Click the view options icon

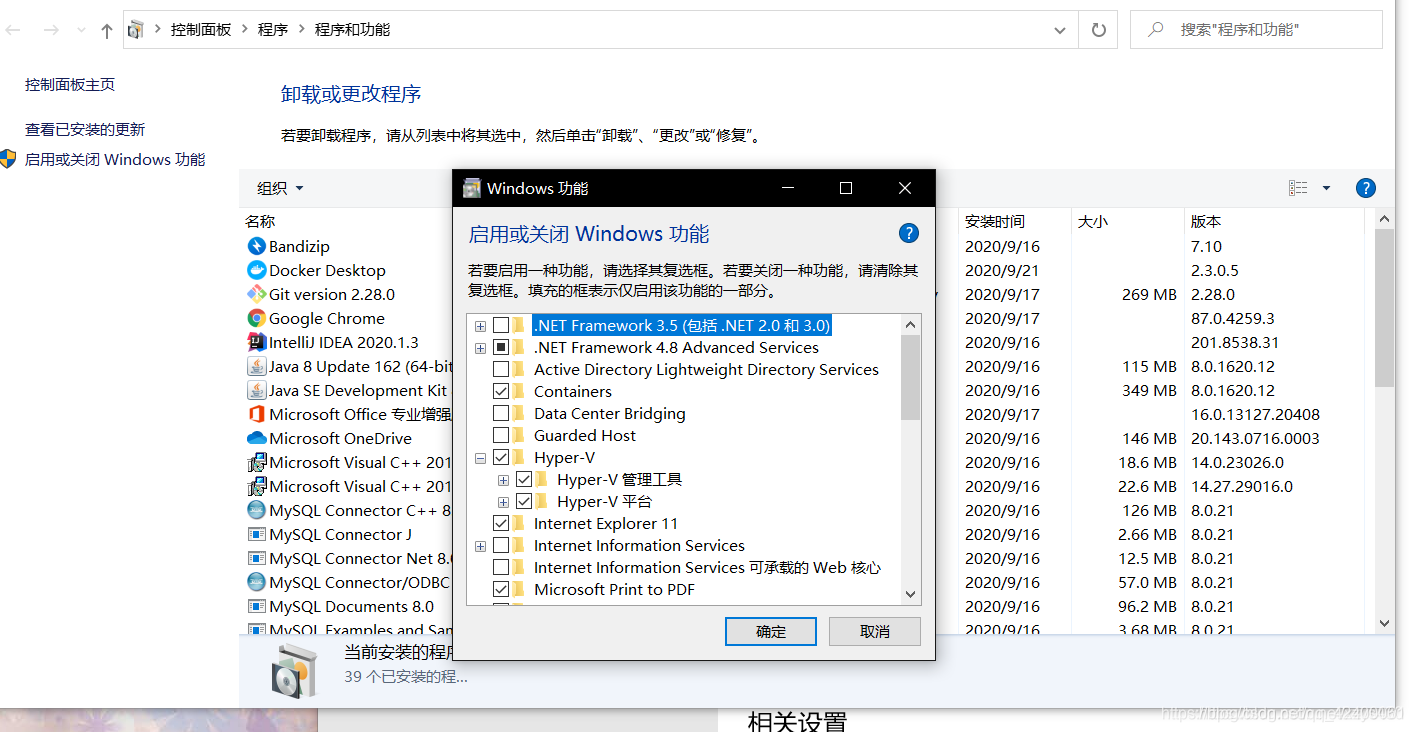pyautogui.click(x=1298, y=188)
